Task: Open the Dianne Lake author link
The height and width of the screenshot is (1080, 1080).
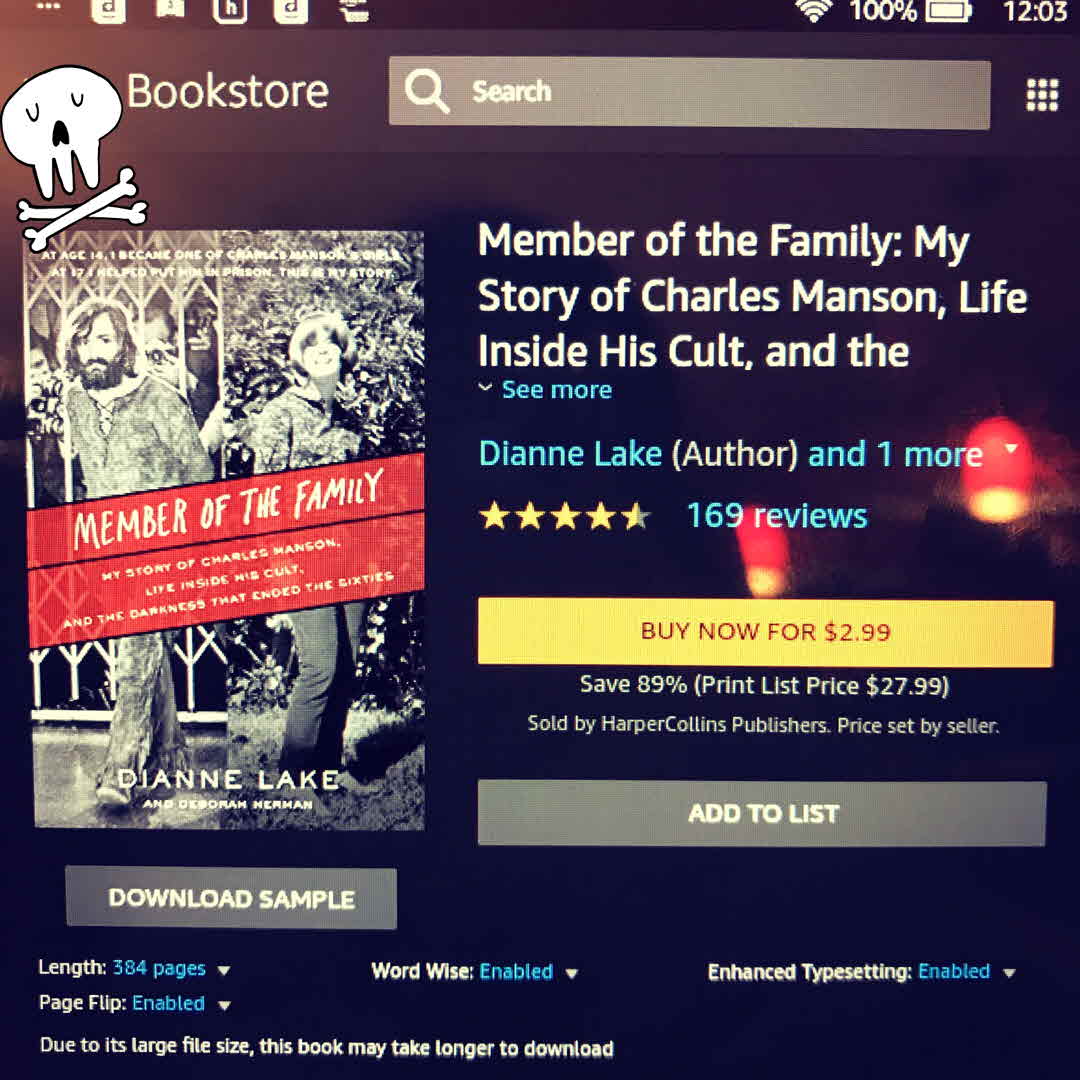Action: click(570, 454)
